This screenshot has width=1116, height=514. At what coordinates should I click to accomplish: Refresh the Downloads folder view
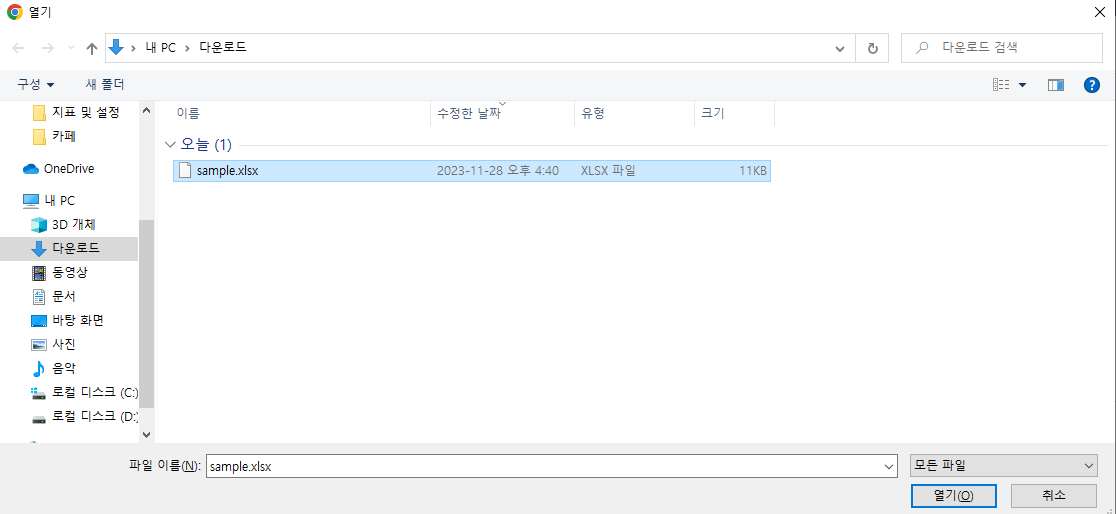[872, 48]
